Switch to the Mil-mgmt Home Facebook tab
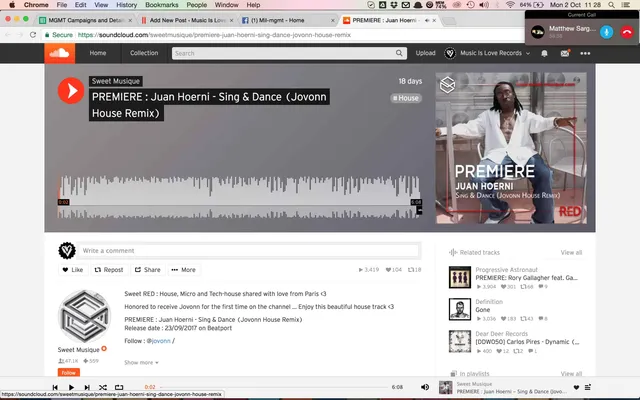640x400 pixels. 286,20
